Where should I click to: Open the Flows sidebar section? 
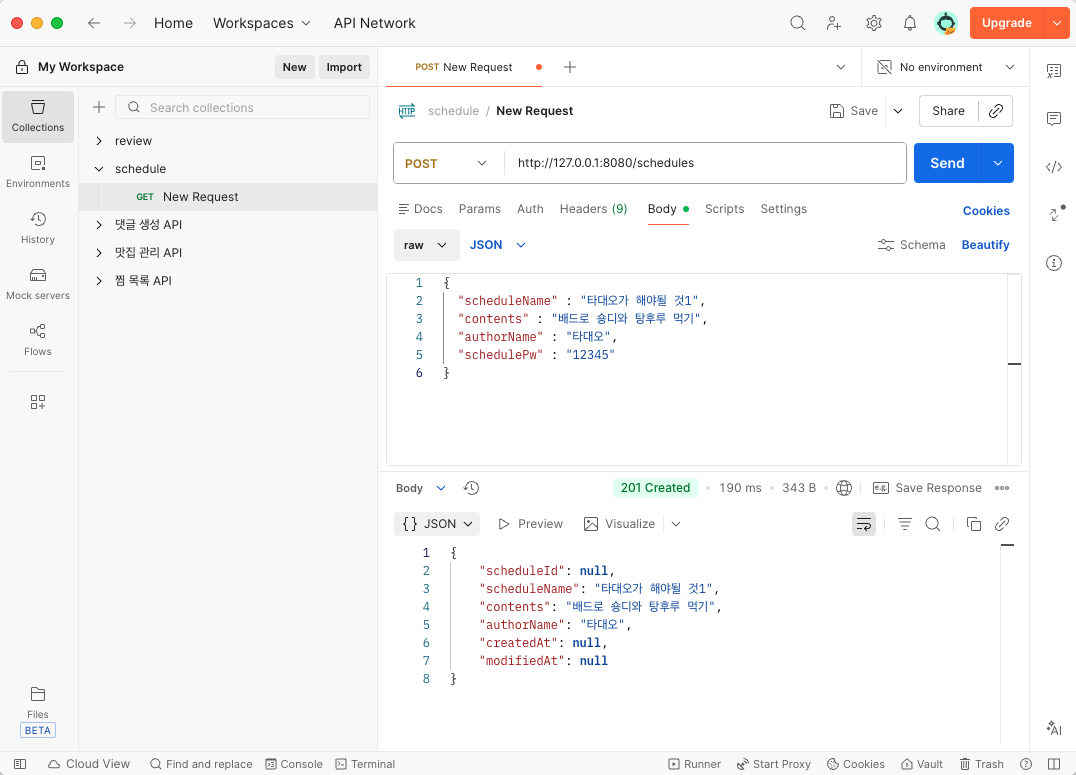(38, 340)
